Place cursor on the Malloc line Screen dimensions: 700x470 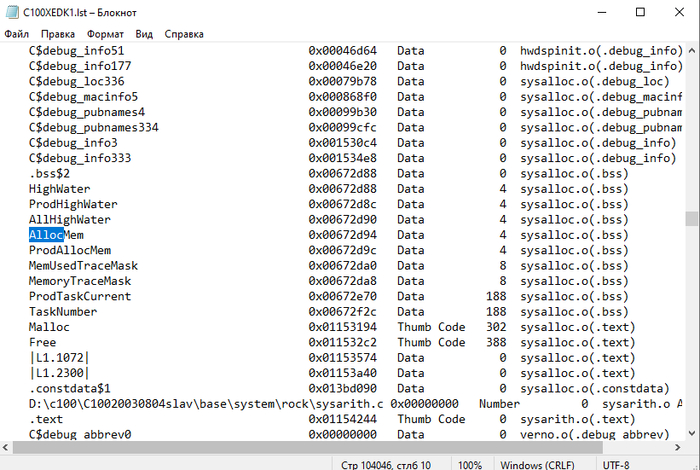(50, 327)
